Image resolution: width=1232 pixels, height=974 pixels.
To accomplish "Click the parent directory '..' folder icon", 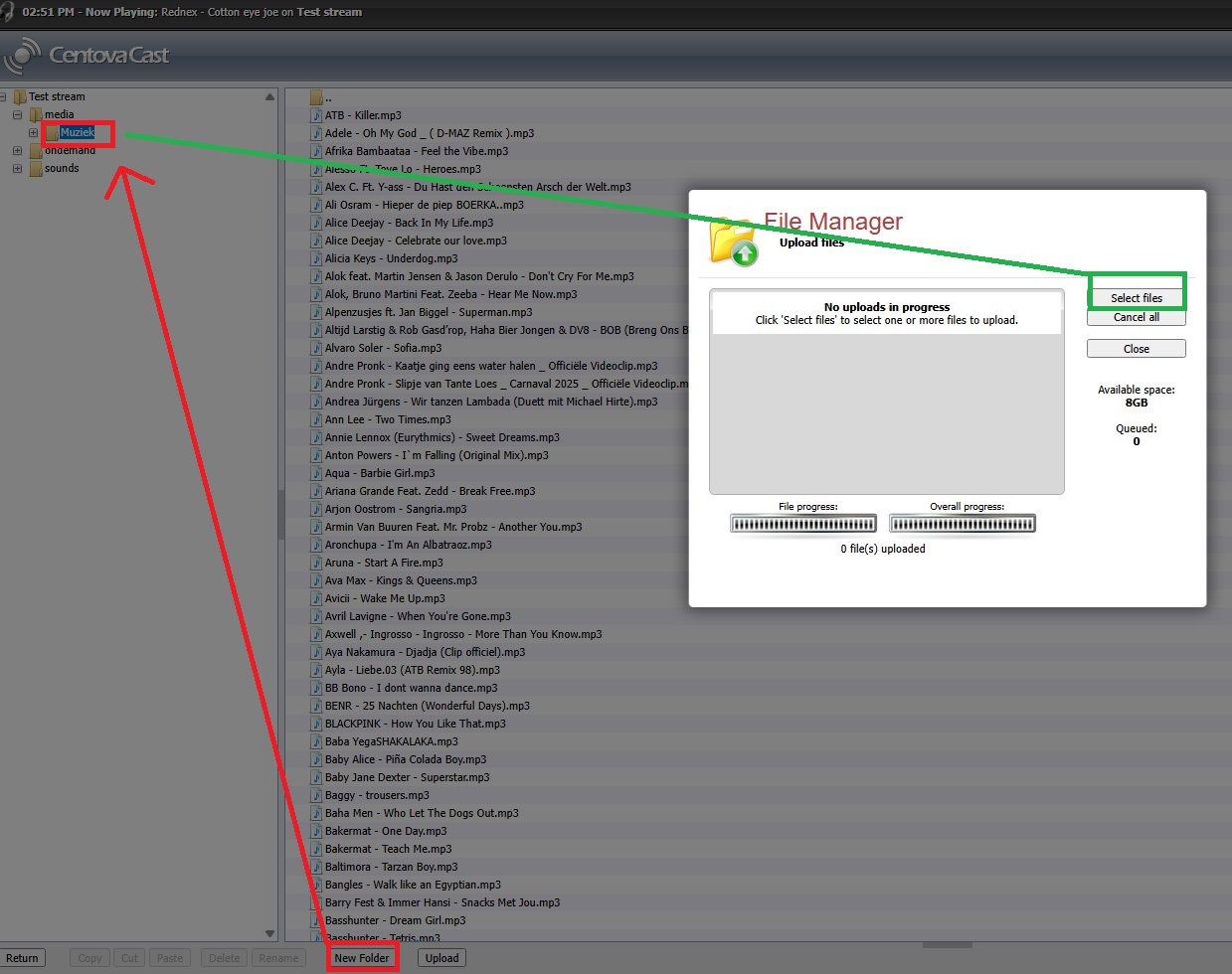I will pos(316,97).
